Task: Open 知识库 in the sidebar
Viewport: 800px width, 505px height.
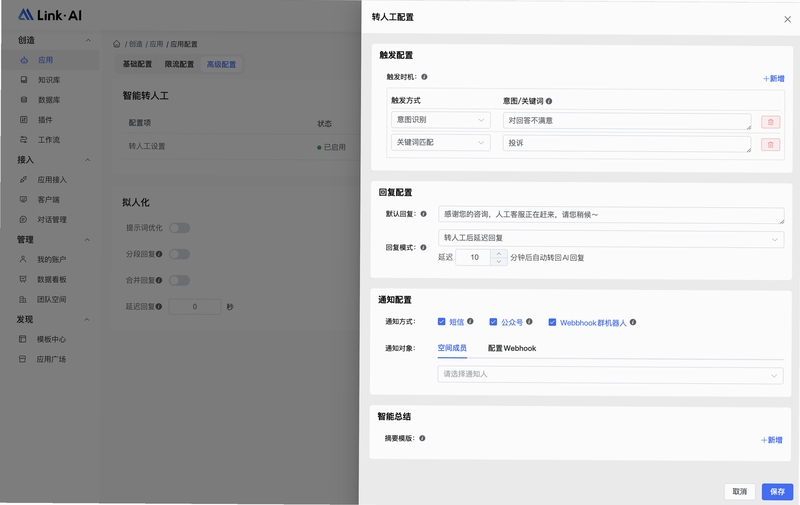Action: (x=49, y=80)
